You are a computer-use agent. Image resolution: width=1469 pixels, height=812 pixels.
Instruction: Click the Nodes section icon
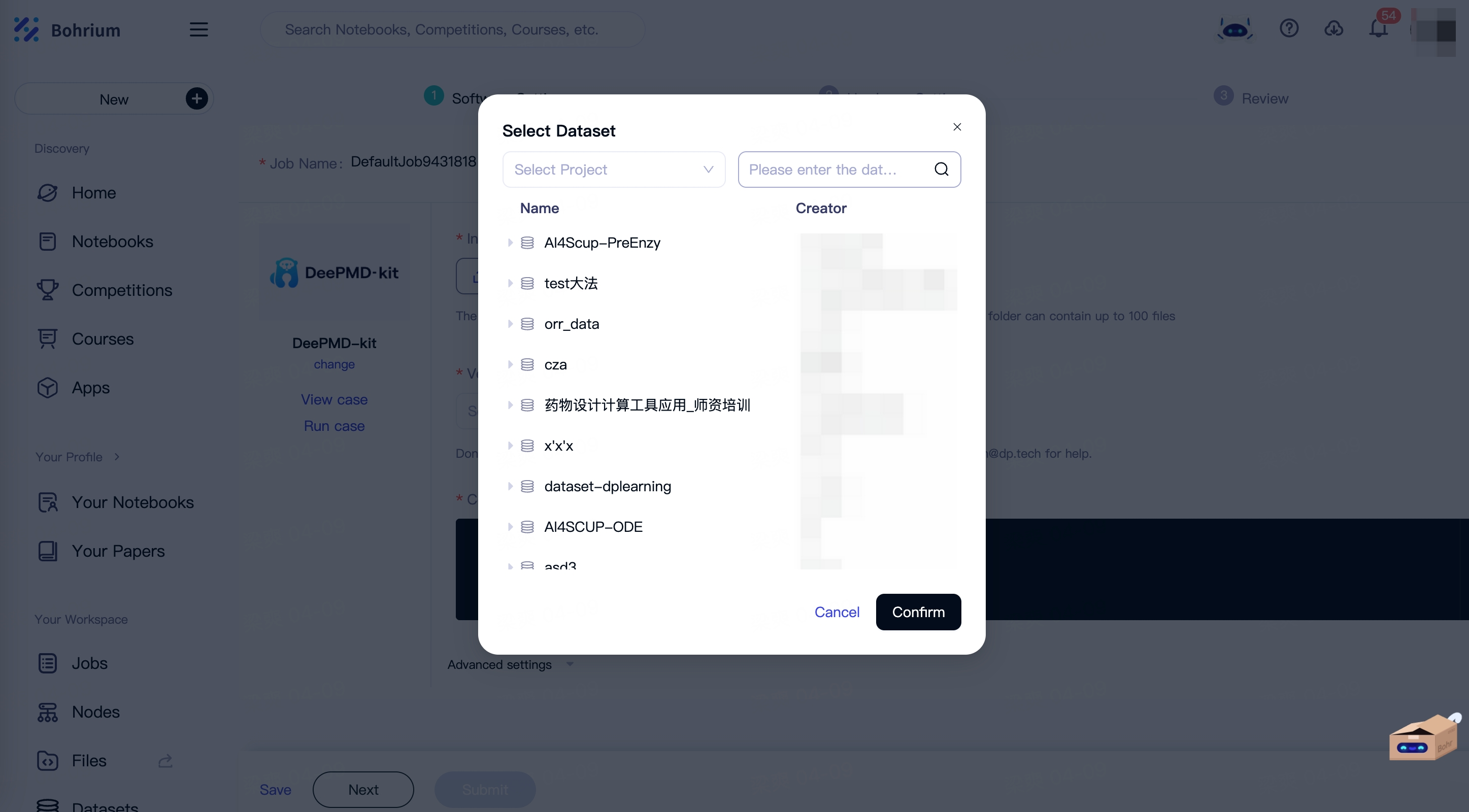(x=47, y=712)
